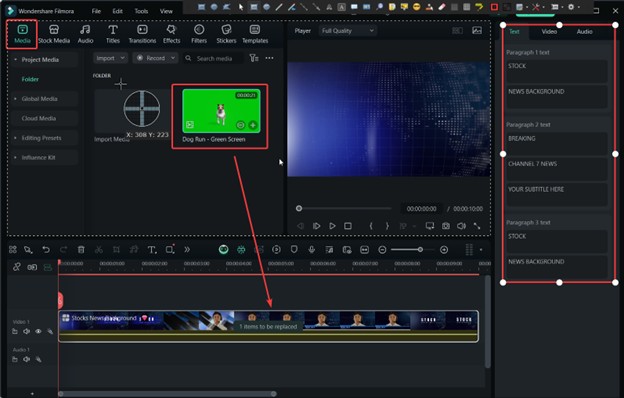
Task: Open the Edit menu
Action: (117, 11)
